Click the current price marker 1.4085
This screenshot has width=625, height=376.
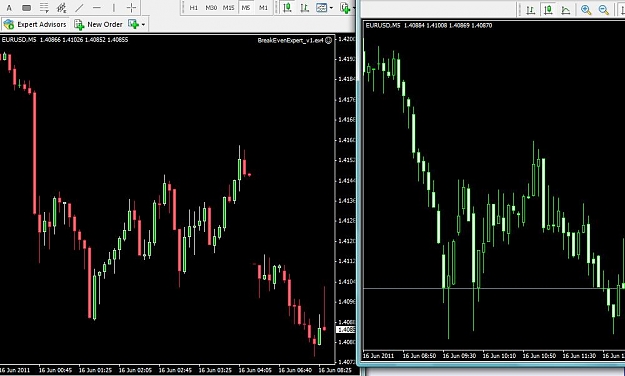(346, 330)
